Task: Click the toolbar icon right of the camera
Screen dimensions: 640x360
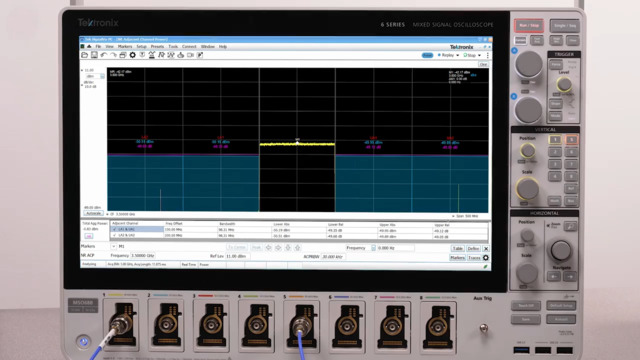Action: pos(200,55)
